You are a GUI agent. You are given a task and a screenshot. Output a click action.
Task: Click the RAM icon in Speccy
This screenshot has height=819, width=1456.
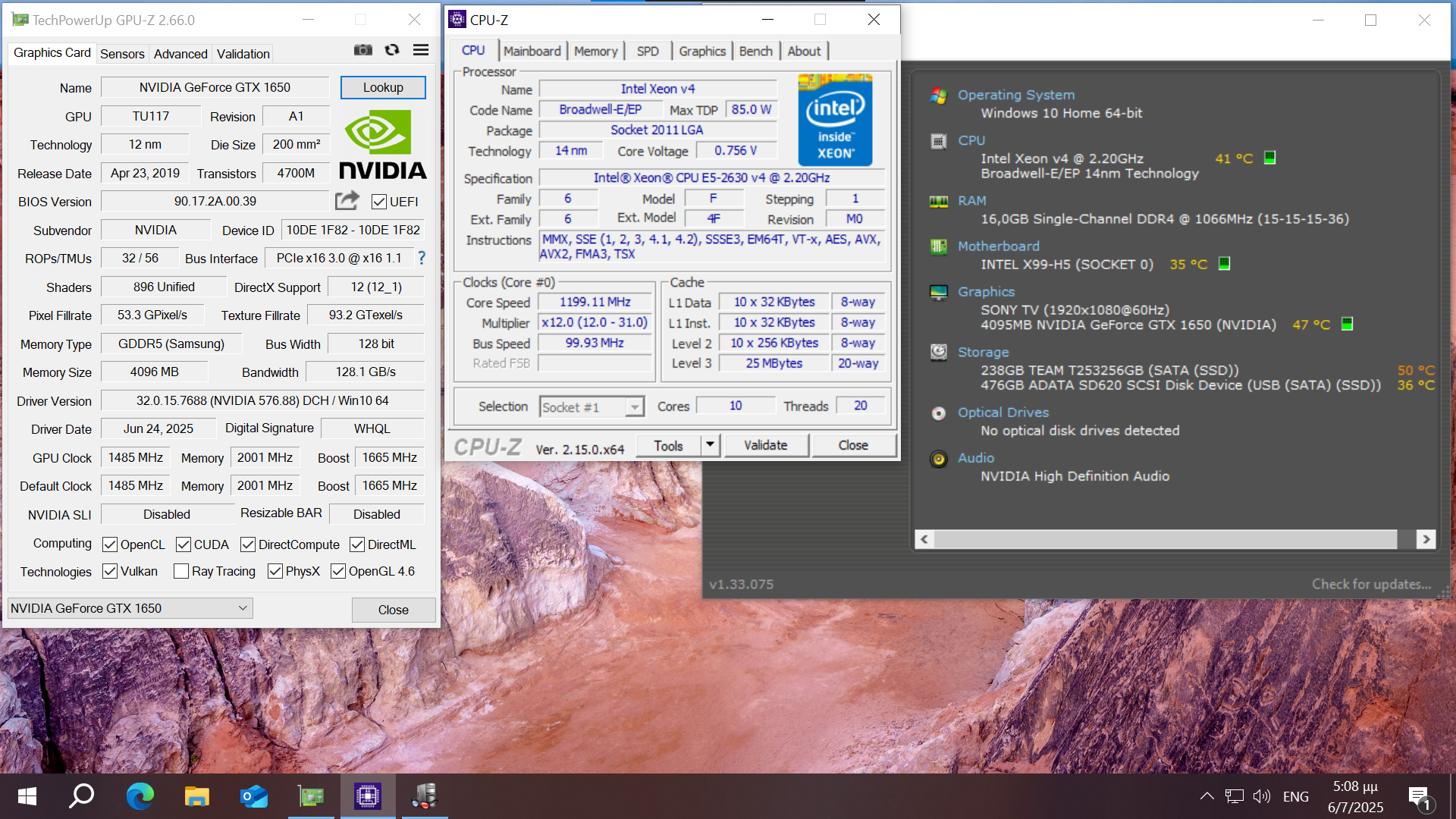click(x=939, y=202)
